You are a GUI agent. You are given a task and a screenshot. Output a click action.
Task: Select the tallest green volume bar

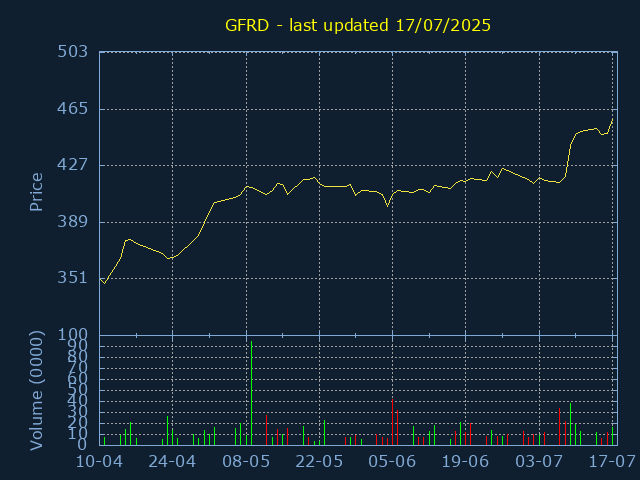tap(251, 393)
